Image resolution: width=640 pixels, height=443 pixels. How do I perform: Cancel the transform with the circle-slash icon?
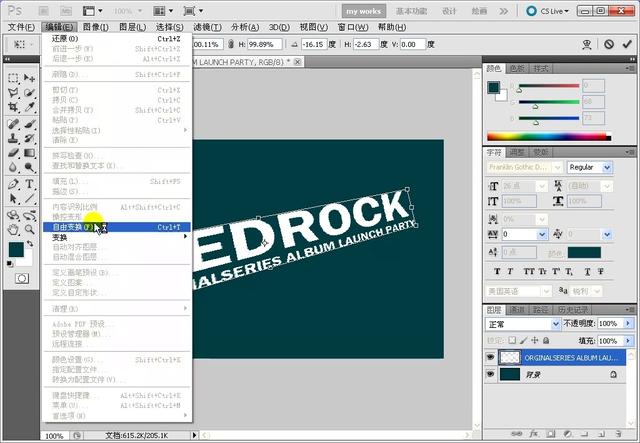pos(609,44)
